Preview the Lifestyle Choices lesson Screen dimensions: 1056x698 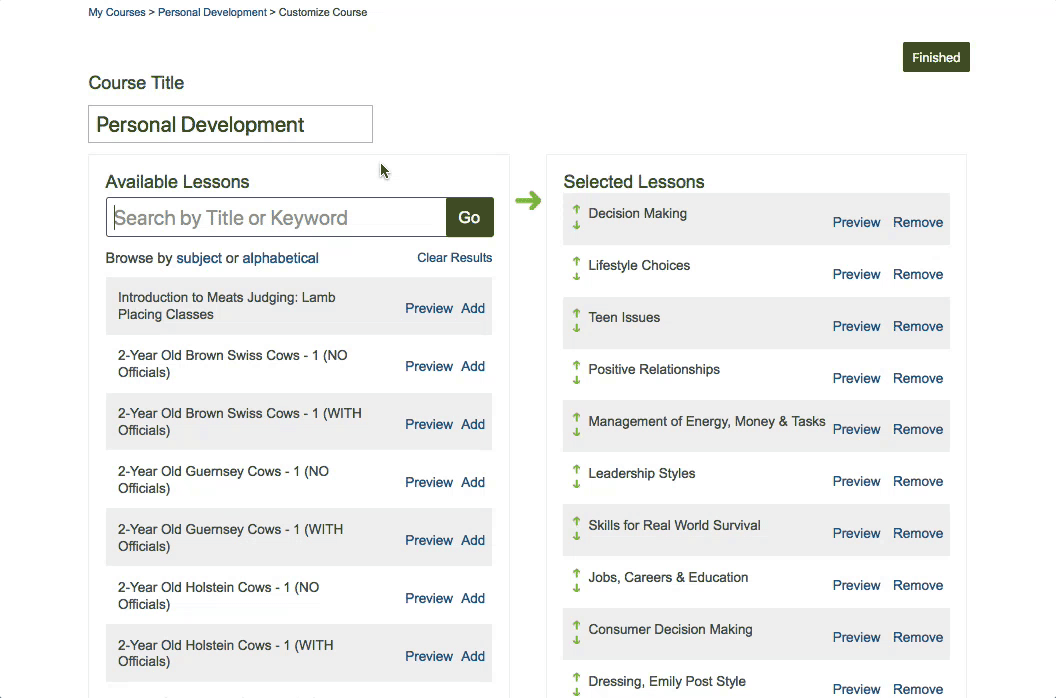coord(856,274)
